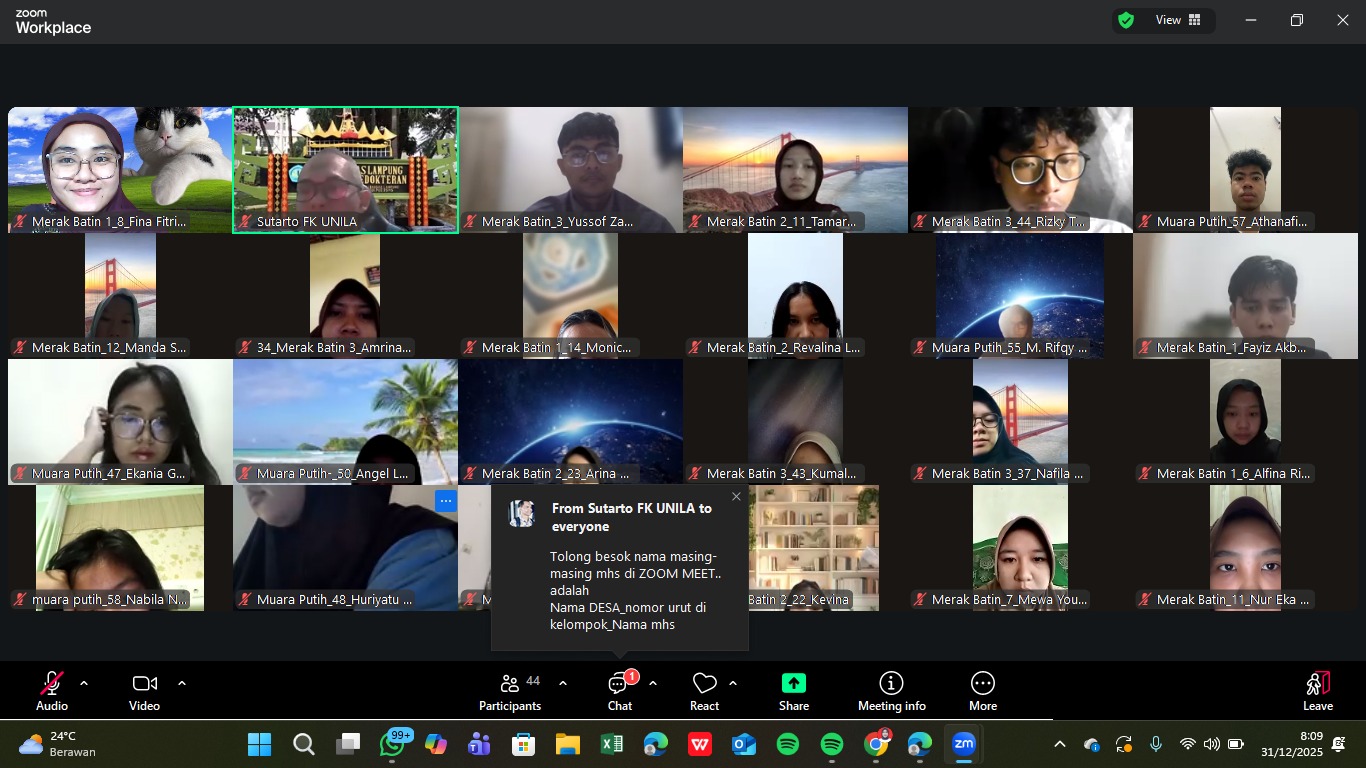Click the Leave meeting button
1366x768 pixels.
pos(1317,691)
